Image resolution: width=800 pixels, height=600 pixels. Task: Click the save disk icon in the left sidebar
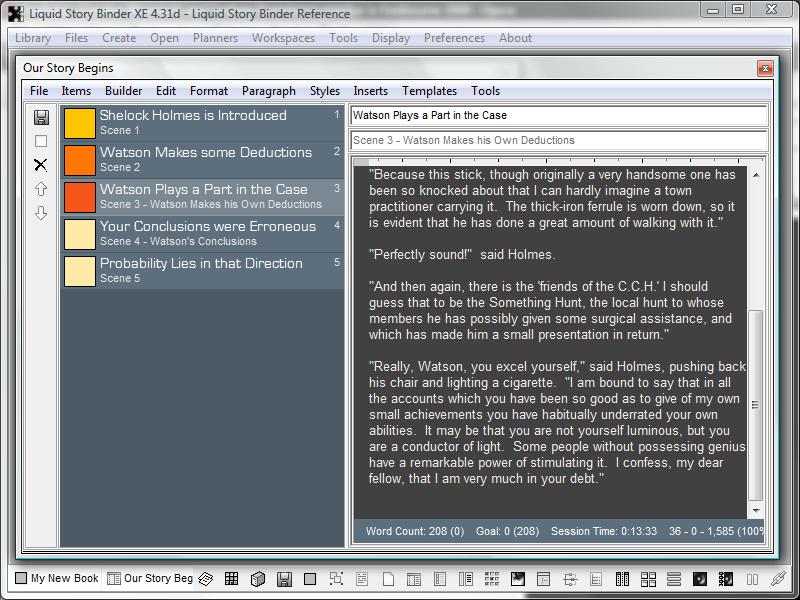pyautogui.click(x=41, y=118)
